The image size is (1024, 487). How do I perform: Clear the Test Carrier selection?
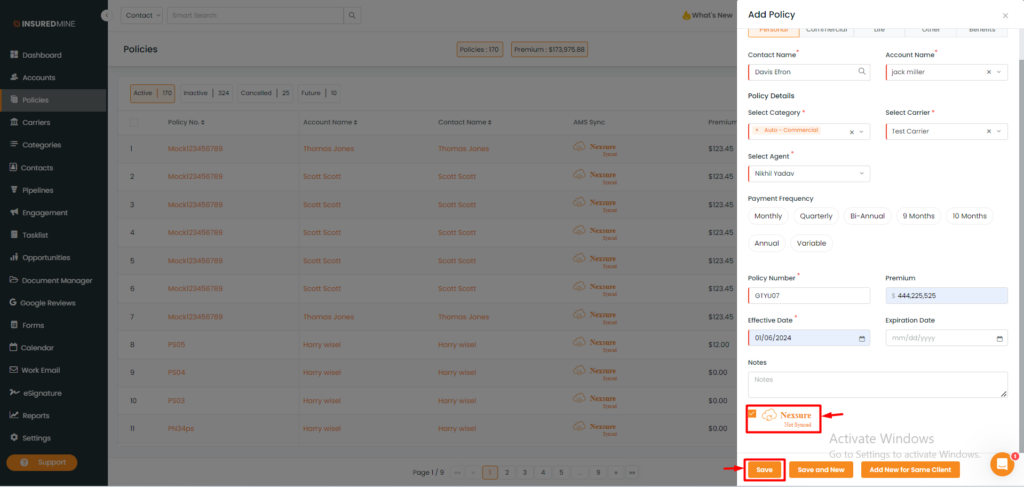pos(989,131)
